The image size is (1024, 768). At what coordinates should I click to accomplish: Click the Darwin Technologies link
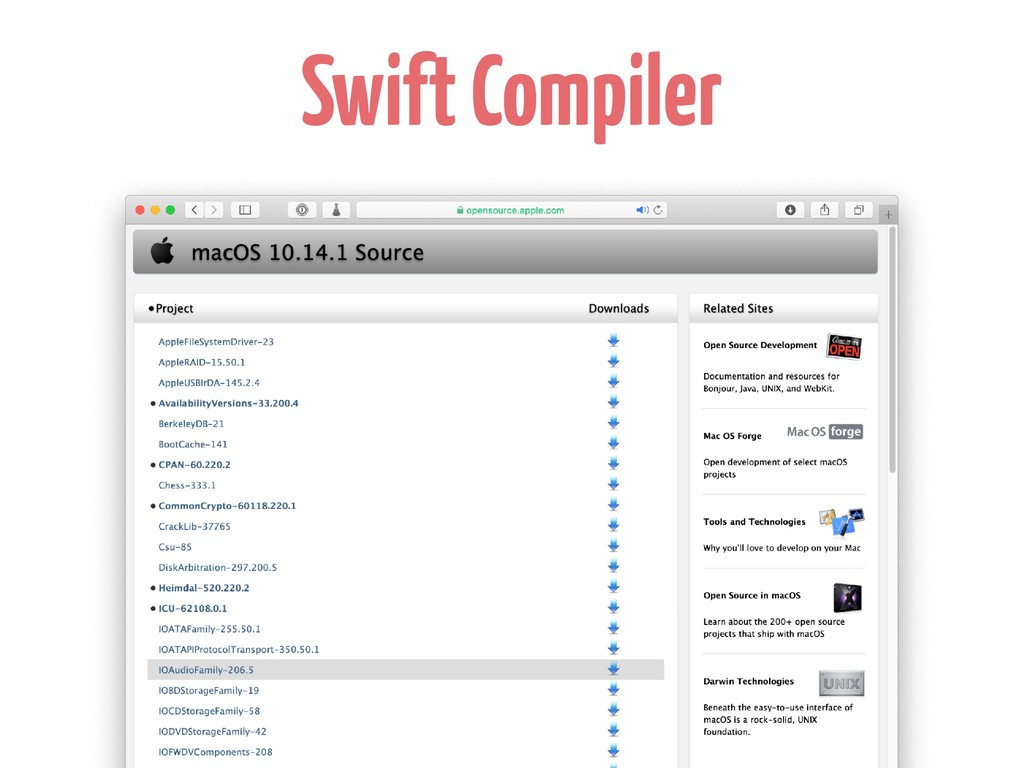(748, 681)
